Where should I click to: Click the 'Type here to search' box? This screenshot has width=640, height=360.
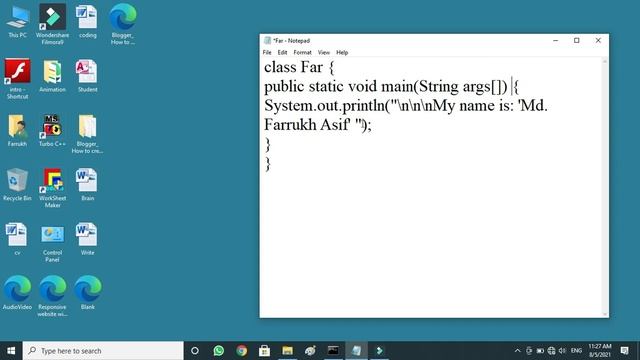(x=103, y=351)
